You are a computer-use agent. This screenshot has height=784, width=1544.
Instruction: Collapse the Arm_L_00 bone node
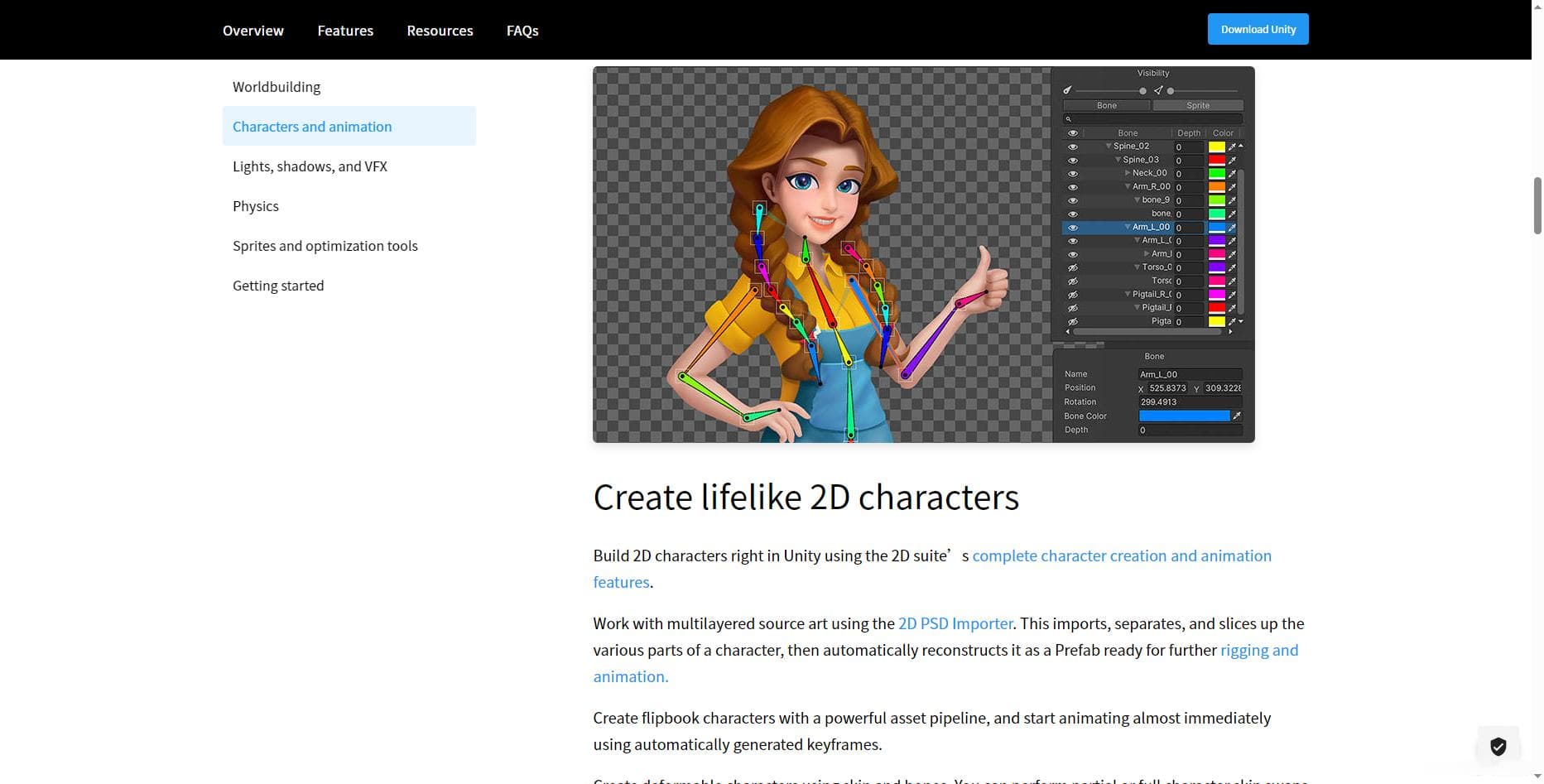[1128, 226]
